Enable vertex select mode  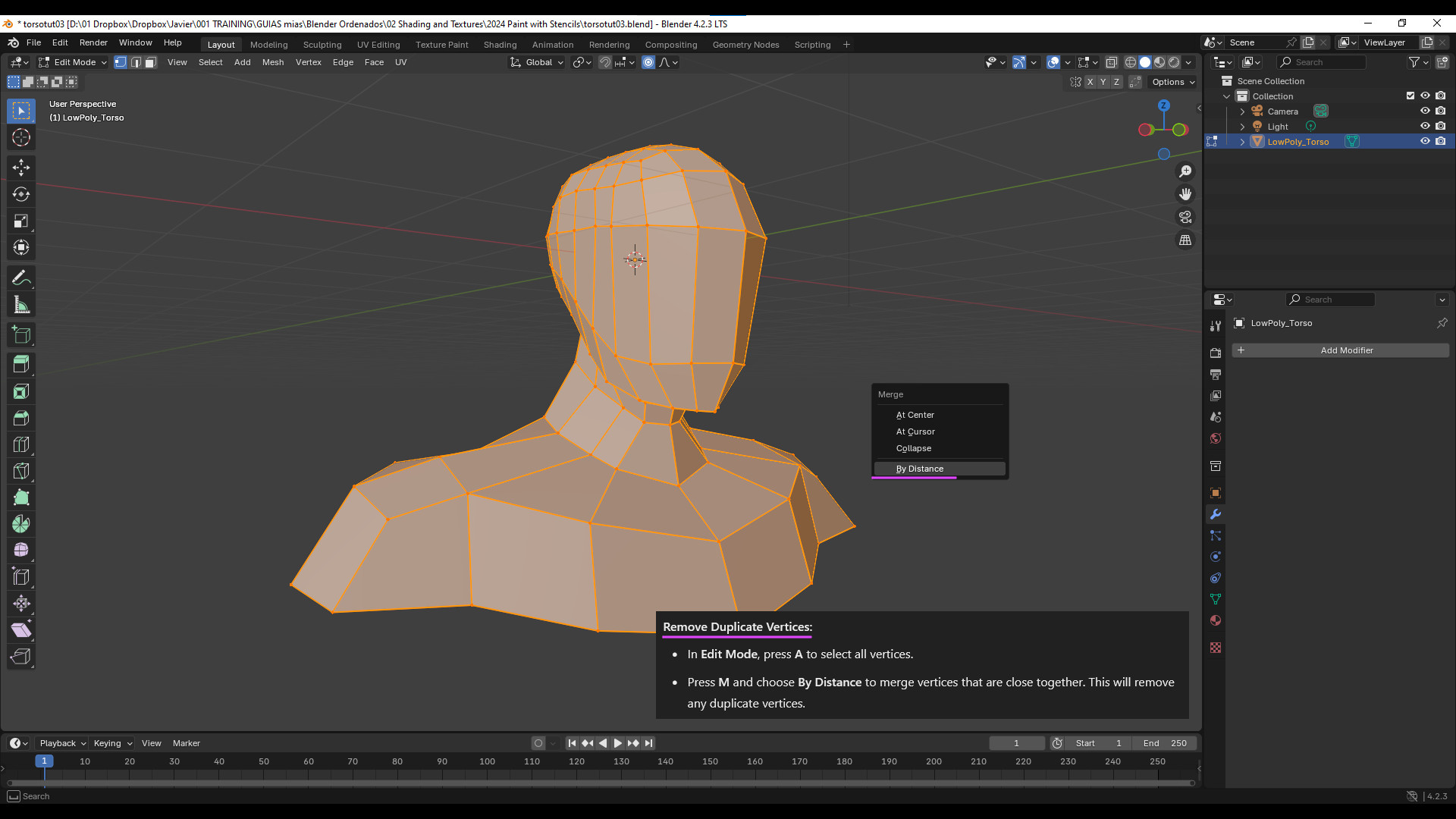click(121, 62)
